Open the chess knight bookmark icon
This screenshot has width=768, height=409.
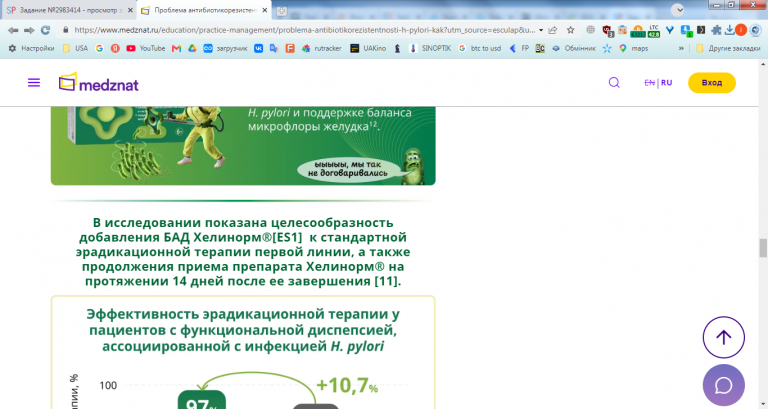click(398, 48)
